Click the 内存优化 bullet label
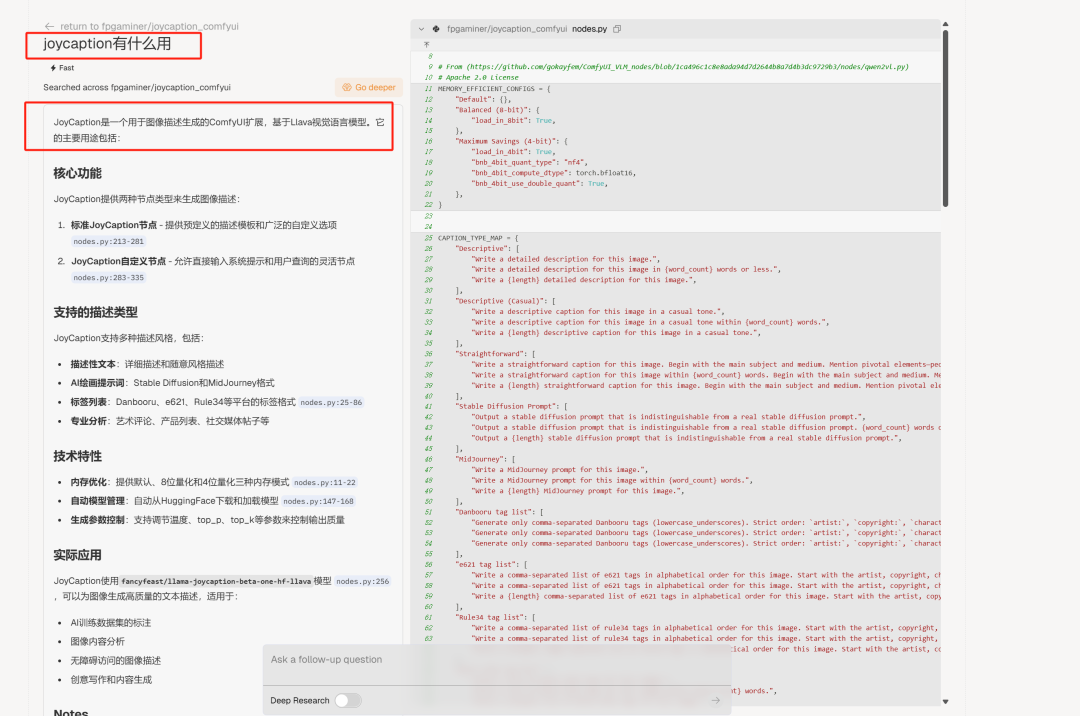This screenshot has height=716, width=1080. pos(89,482)
